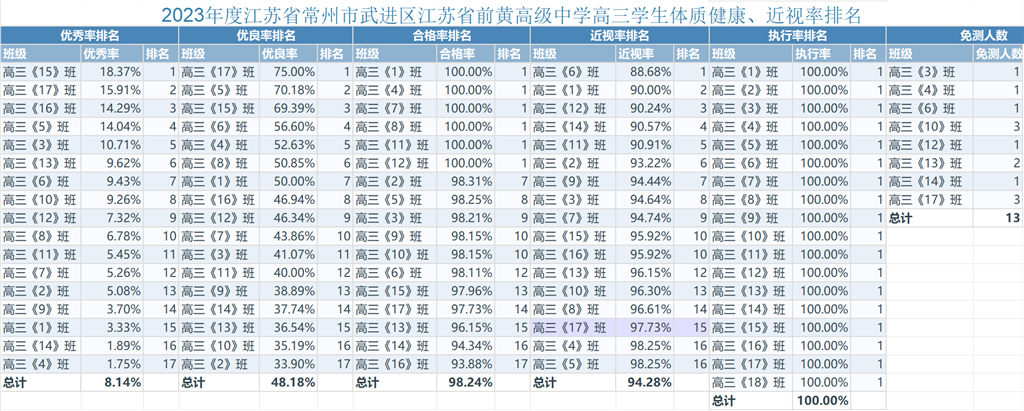1024x411 pixels.
Task: Select the 93.88% cell
Action: (466, 364)
